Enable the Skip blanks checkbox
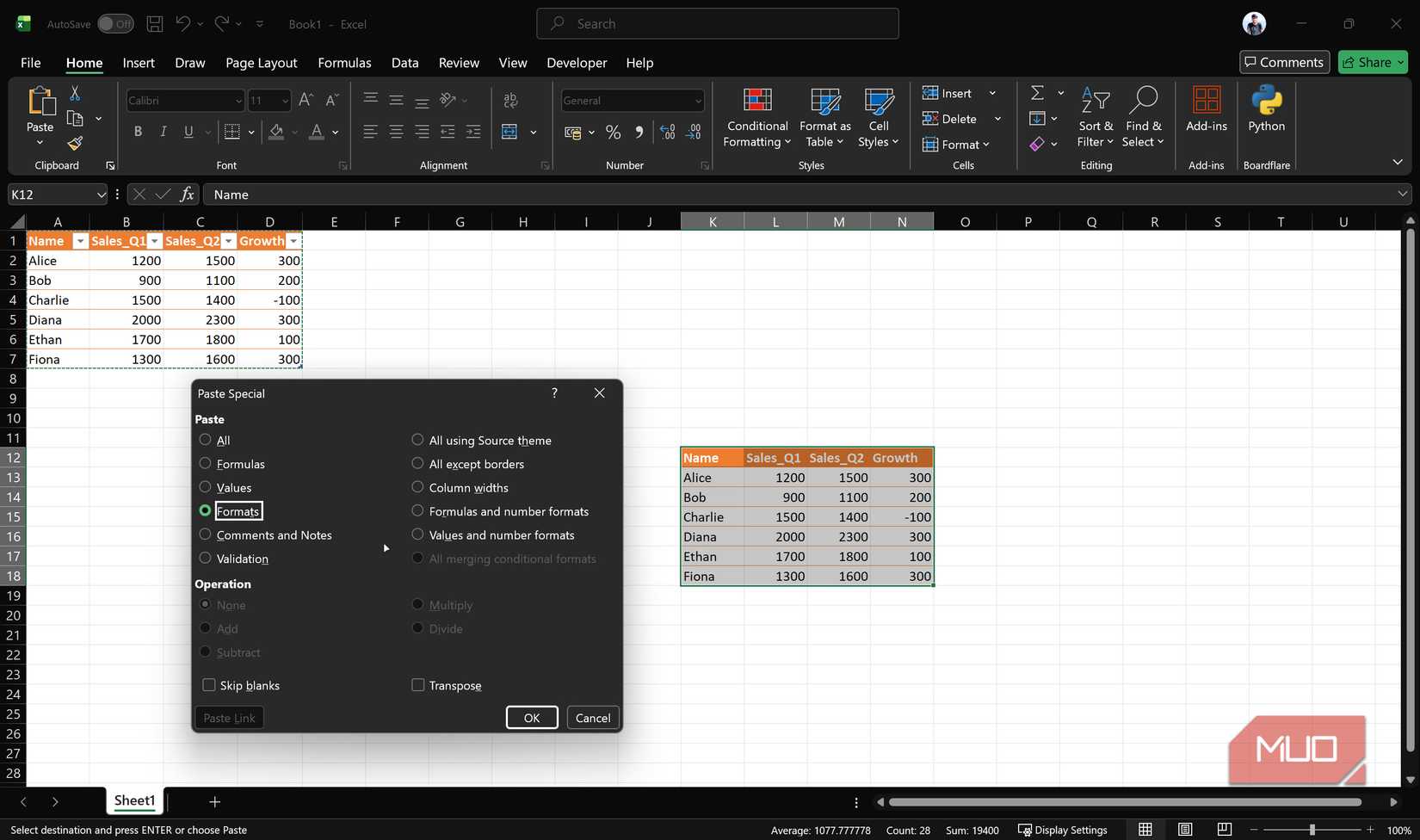 pyautogui.click(x=209, y=685)
